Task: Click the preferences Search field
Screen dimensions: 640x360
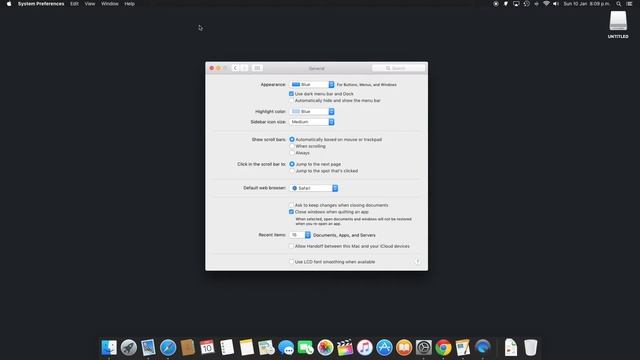Action: (398, 68)
